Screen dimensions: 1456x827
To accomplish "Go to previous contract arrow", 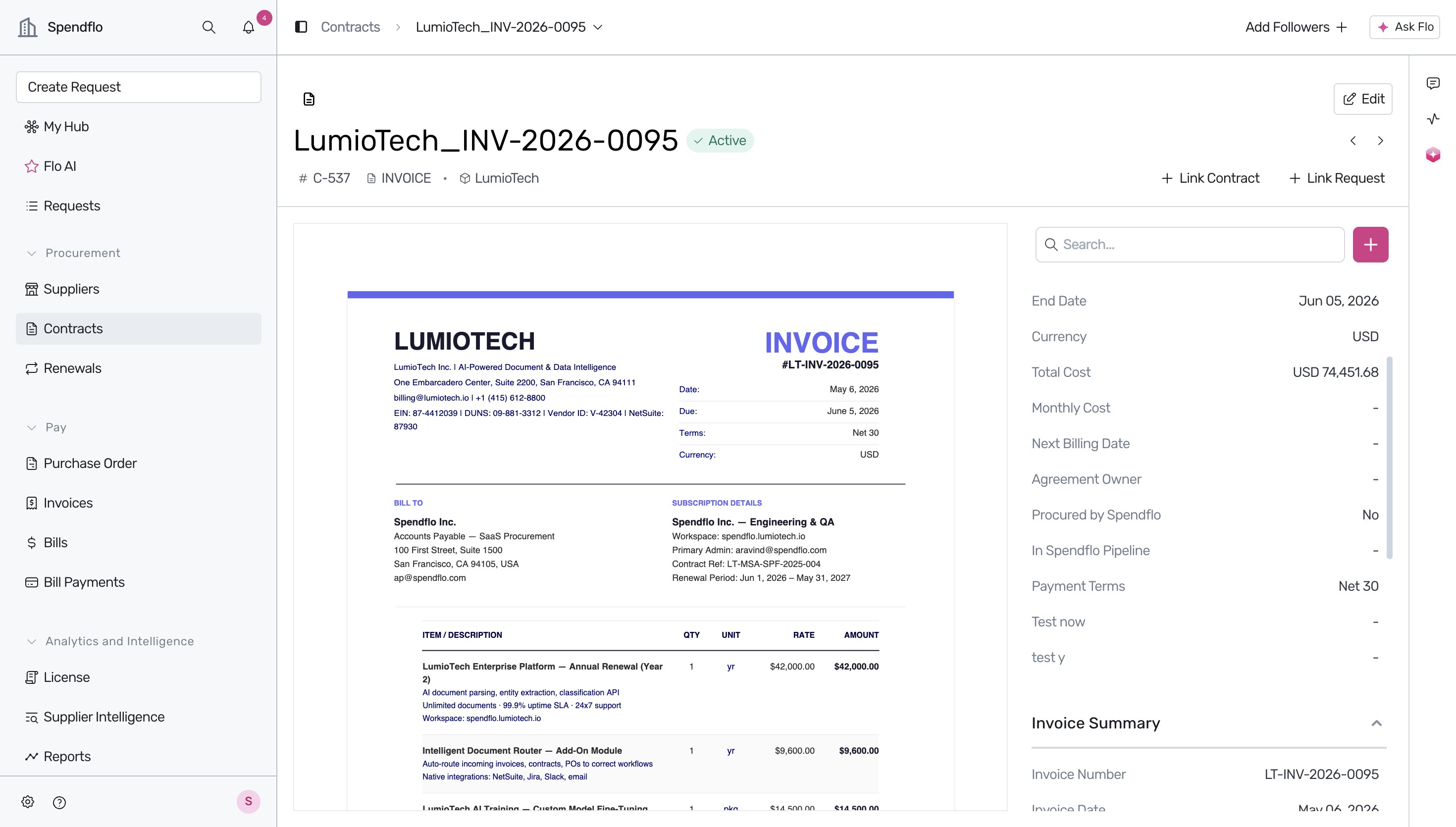I will (x=1353, y=140).
